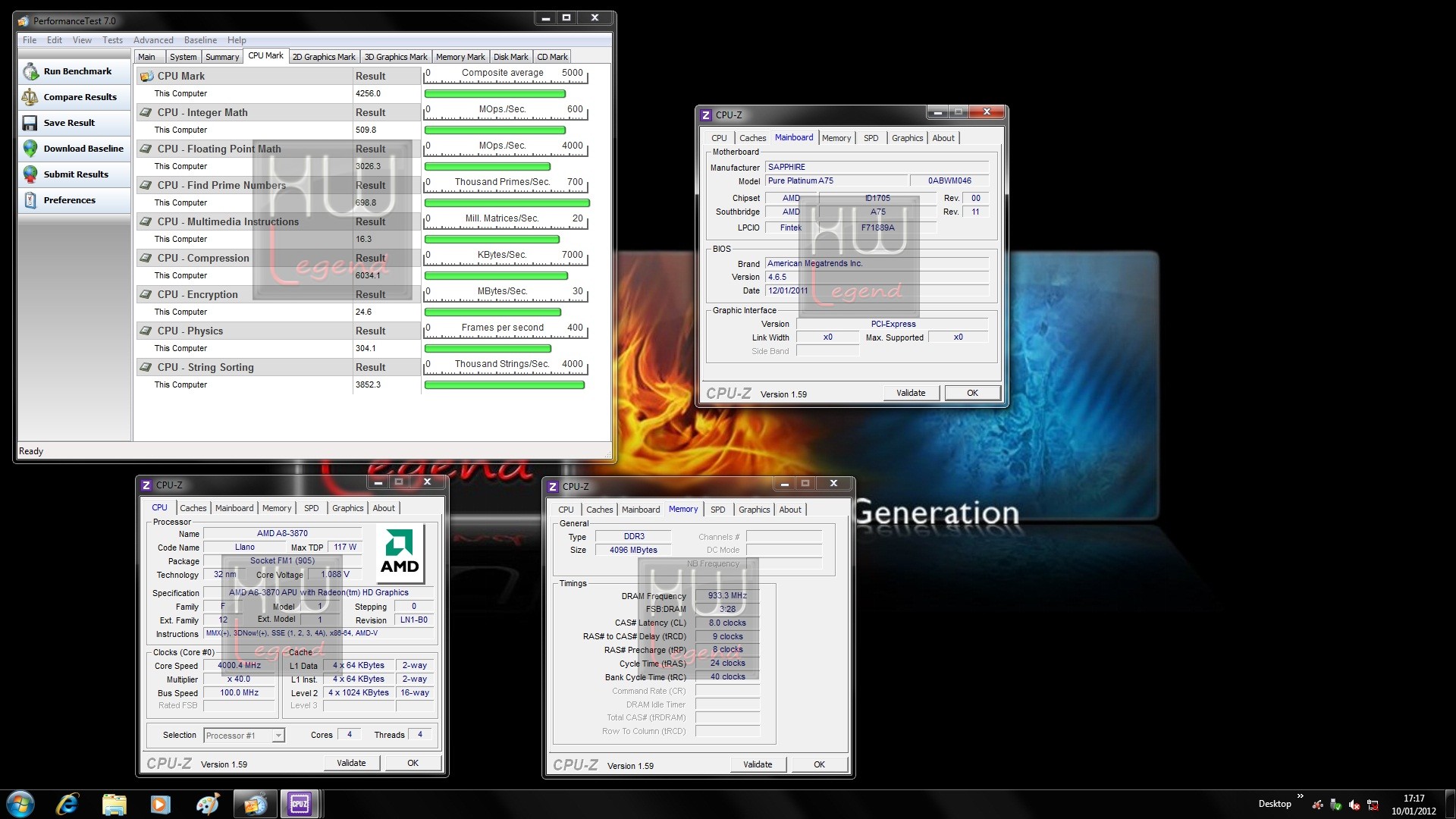Click the AMD logo in the CPU-Z CPU window
The image size is (1456, 819).
point(400,552)
